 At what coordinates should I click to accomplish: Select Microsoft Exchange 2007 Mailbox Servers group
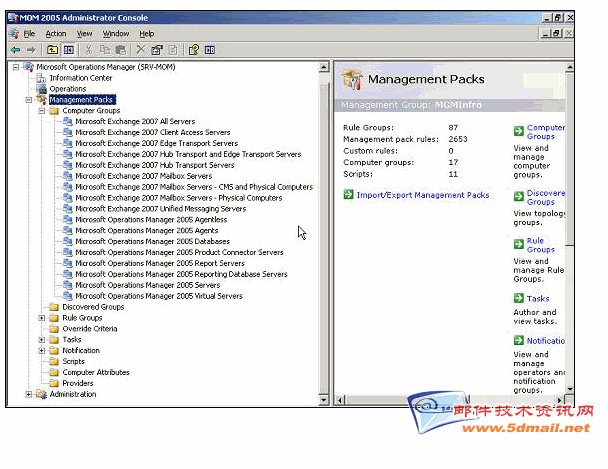(x=143, y=176)
